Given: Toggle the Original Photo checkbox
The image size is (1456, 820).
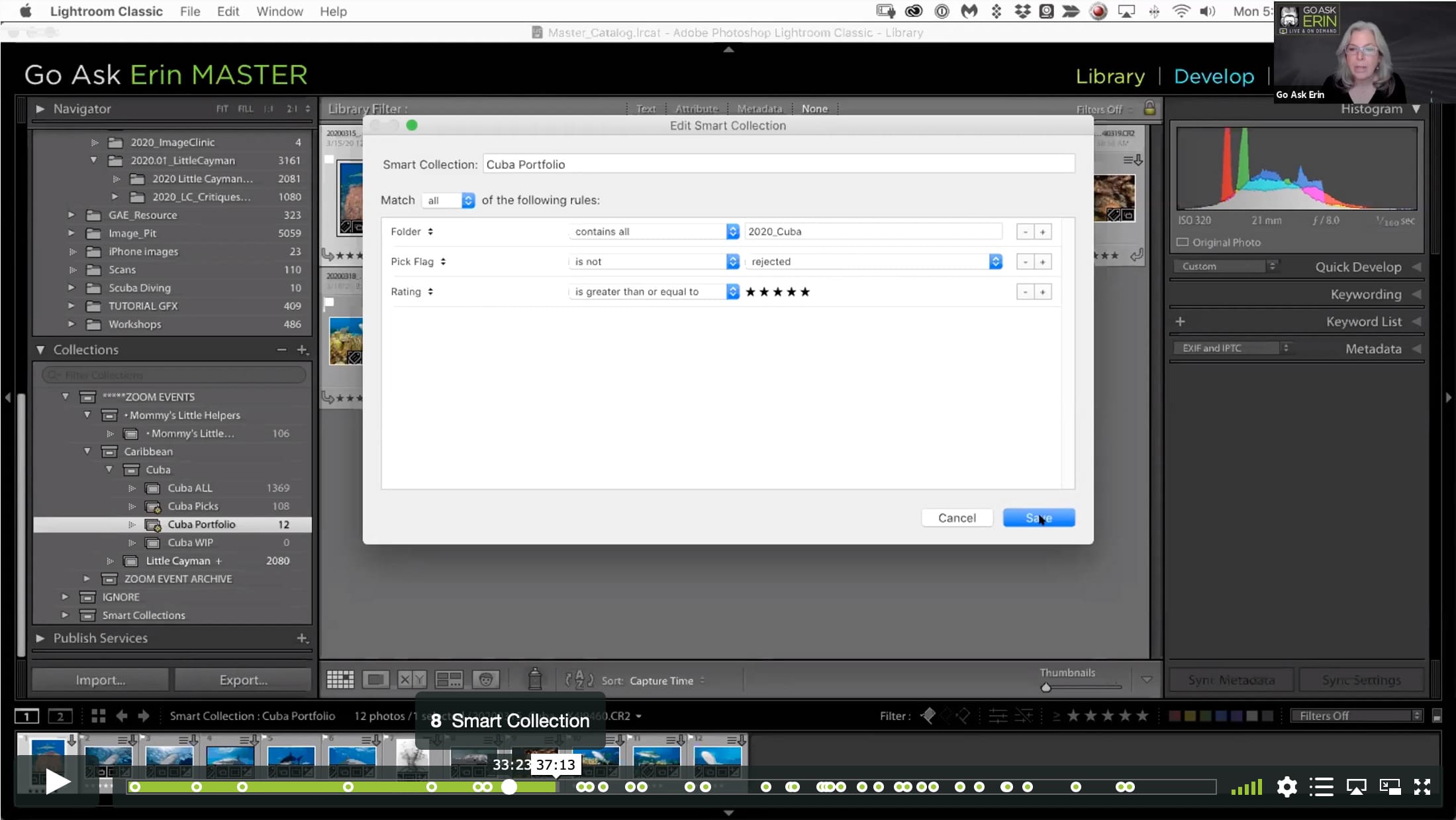Looking at the screenshot, I should click(1183, 242).
